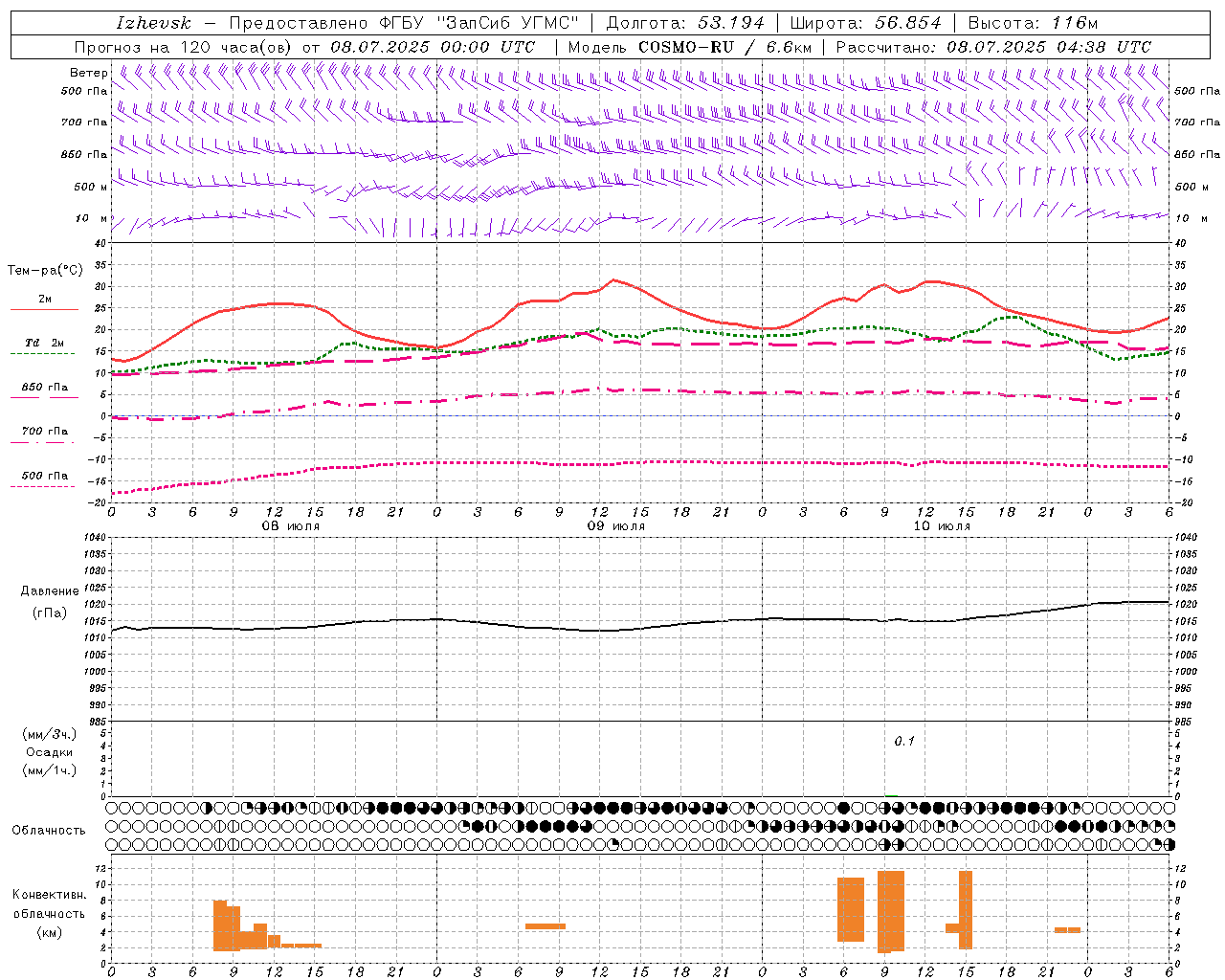Viewport: 1225px width, 980px height.
Task: Click the 'Td 2м' dew point legend entry
Action: click(44, 343)
